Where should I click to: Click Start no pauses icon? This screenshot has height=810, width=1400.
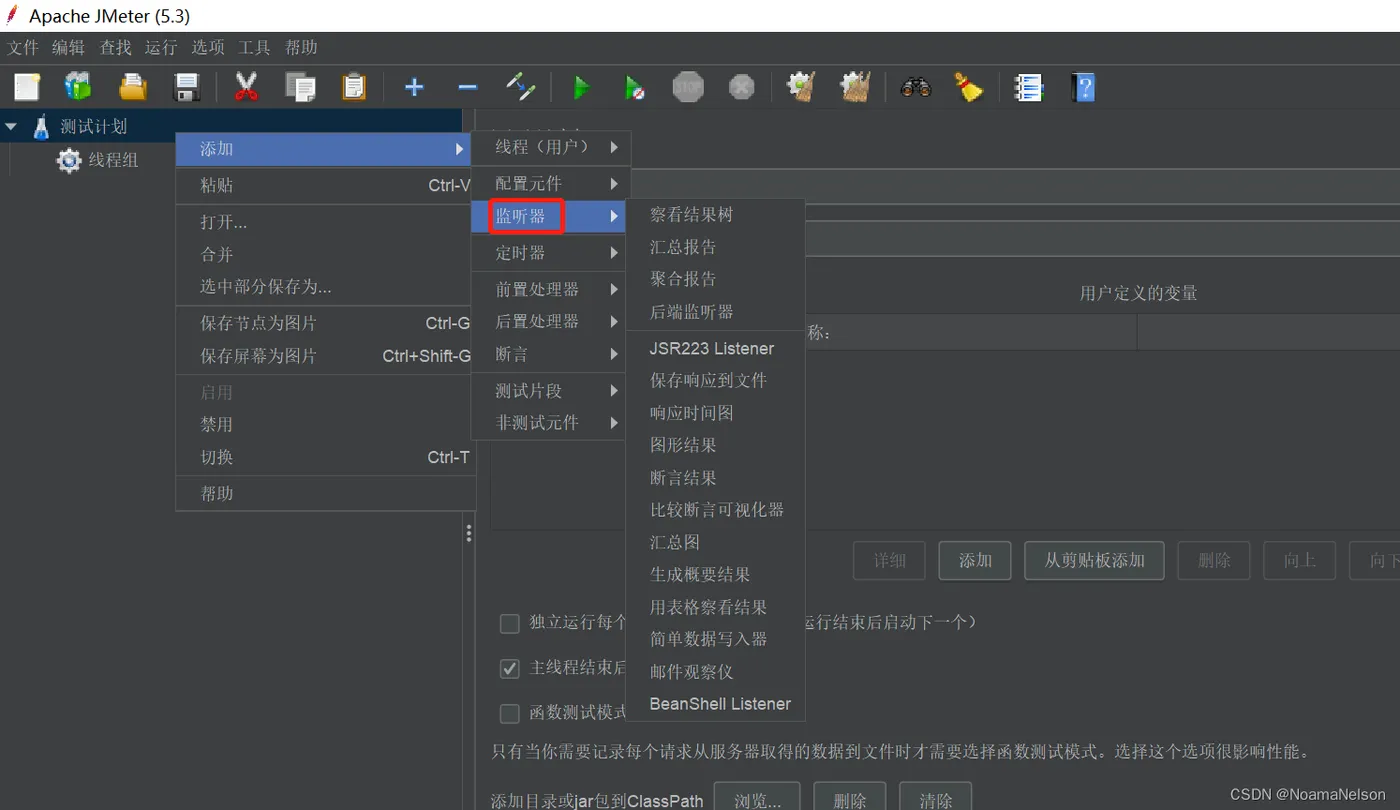click(x=634, y=87)
